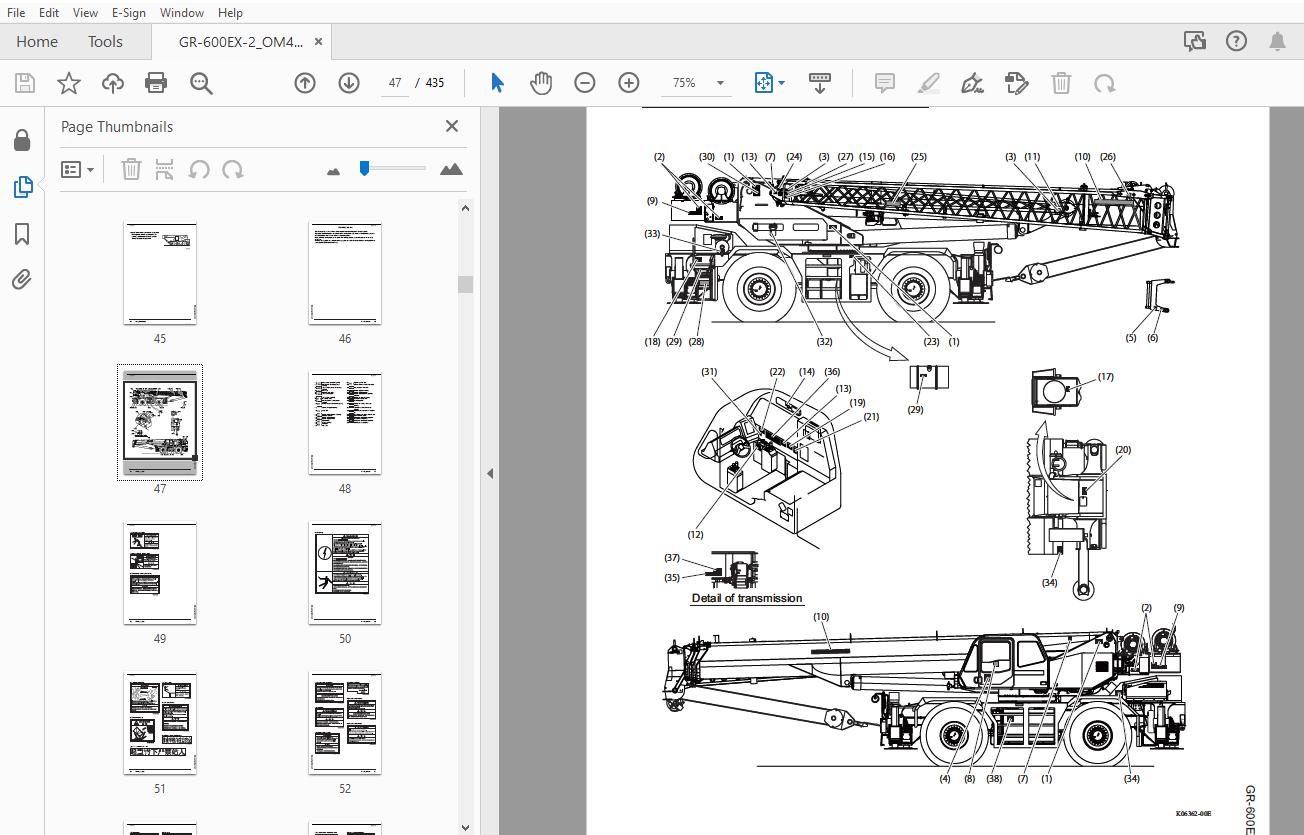Reduce thumbnail size with the small mountain icon

pyautogui.click(x=334, y=171)
